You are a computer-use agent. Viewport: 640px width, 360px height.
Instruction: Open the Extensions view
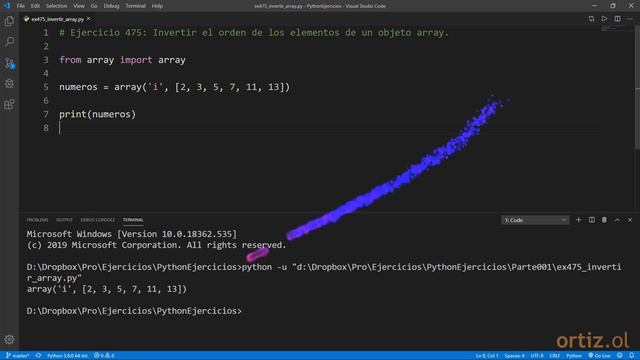point(9,104)
